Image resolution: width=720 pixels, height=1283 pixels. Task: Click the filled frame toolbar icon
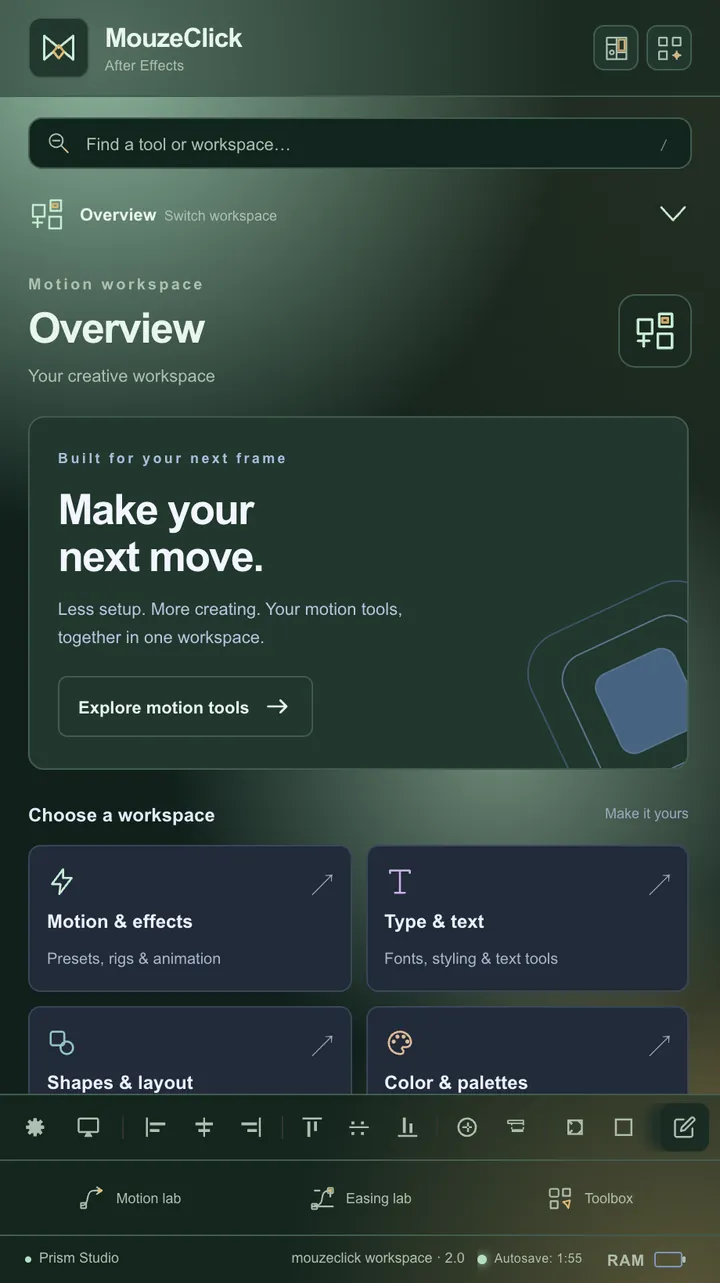point(575,1127)
